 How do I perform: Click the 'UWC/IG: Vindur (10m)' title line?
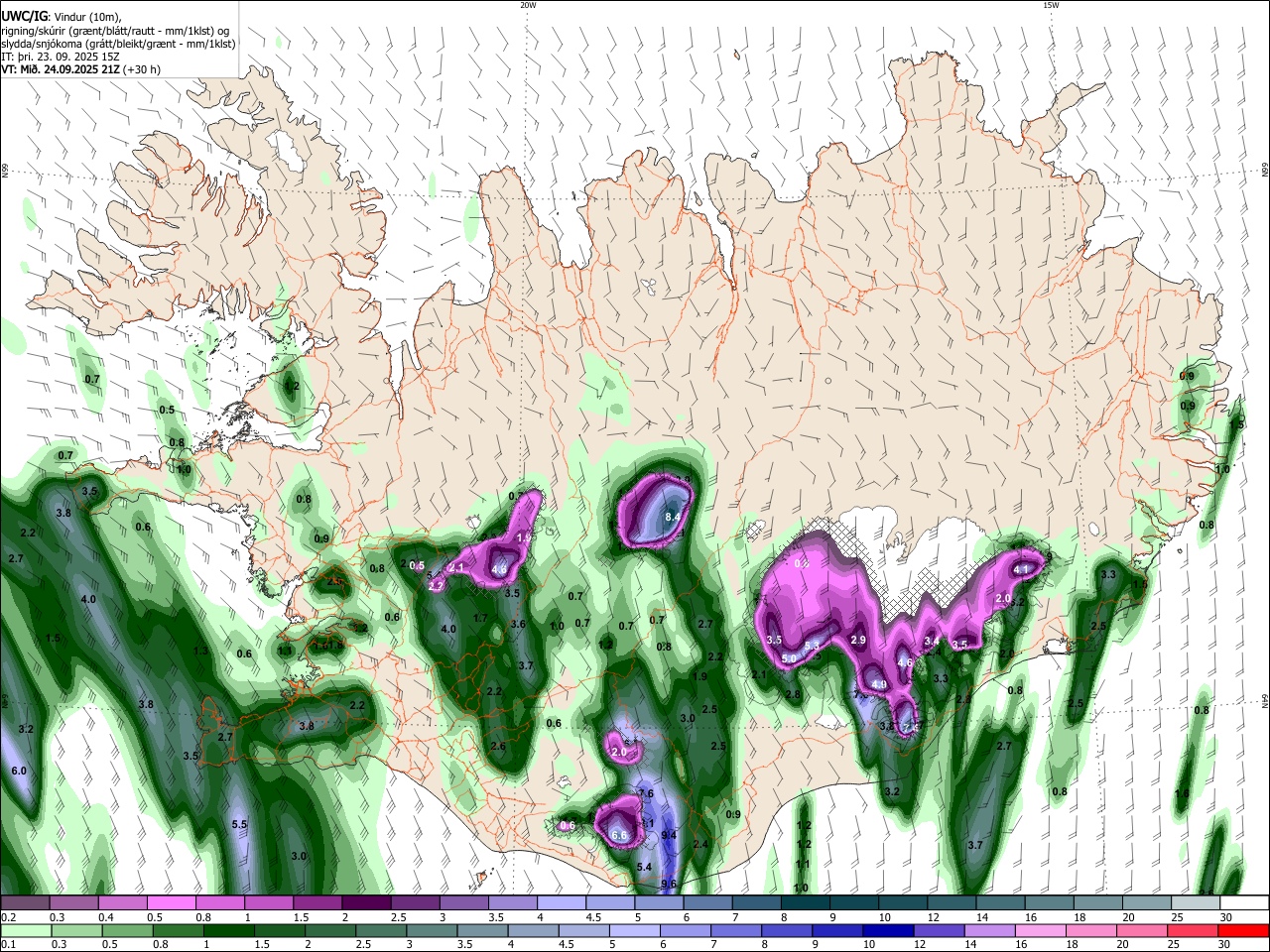[63, 17]
